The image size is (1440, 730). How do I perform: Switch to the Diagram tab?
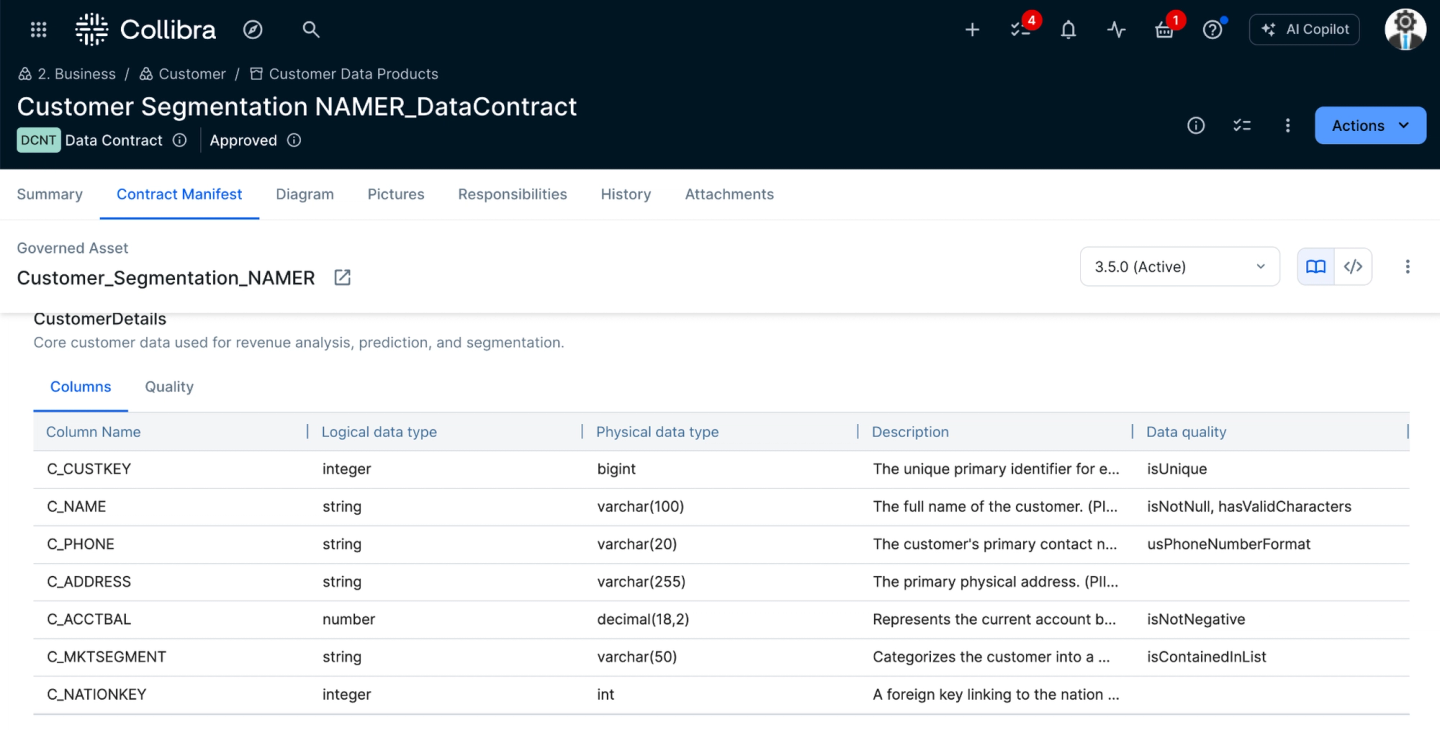coord(305,194)
